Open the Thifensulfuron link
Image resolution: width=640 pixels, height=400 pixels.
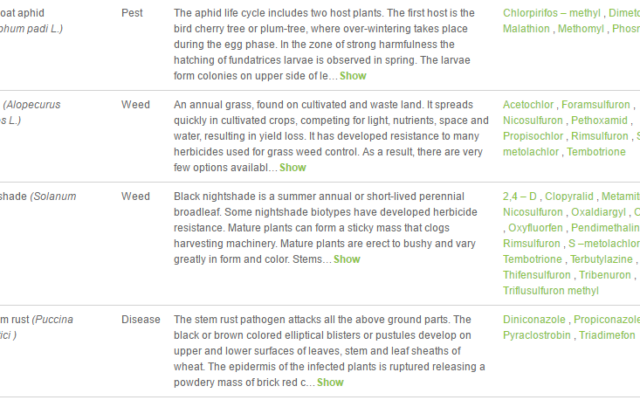point(537,275)
